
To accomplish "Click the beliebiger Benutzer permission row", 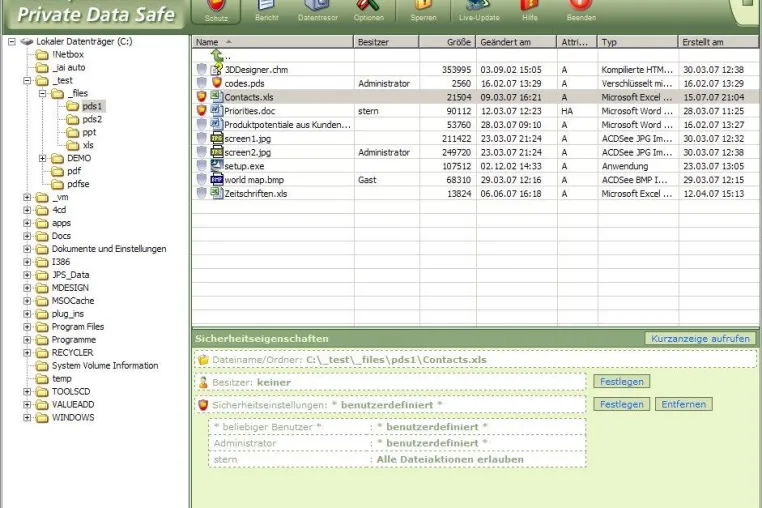I will (x=397, y=427).
